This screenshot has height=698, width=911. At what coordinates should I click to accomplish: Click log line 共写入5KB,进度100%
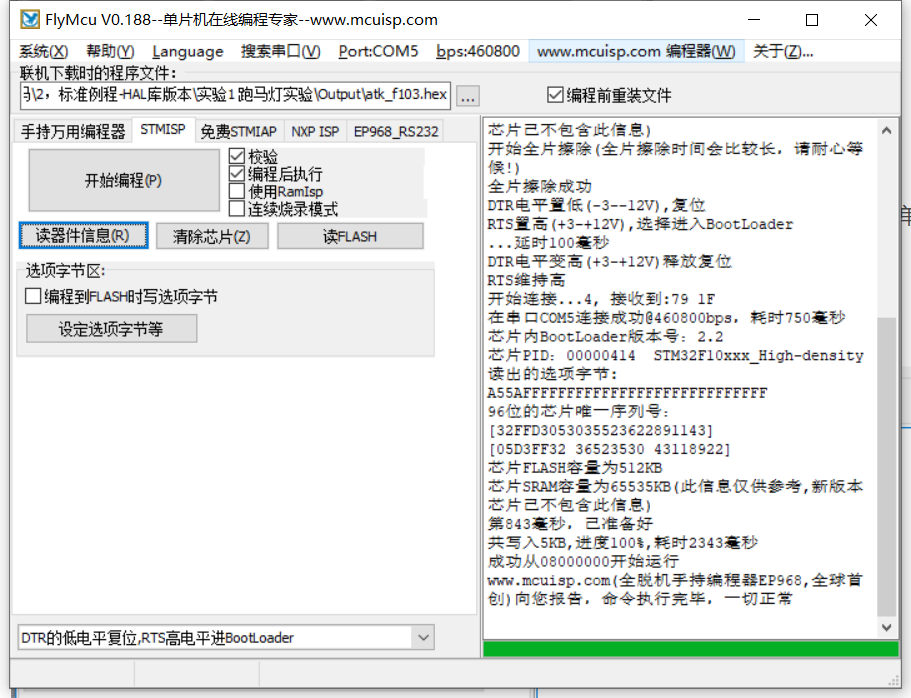[622, 543]
